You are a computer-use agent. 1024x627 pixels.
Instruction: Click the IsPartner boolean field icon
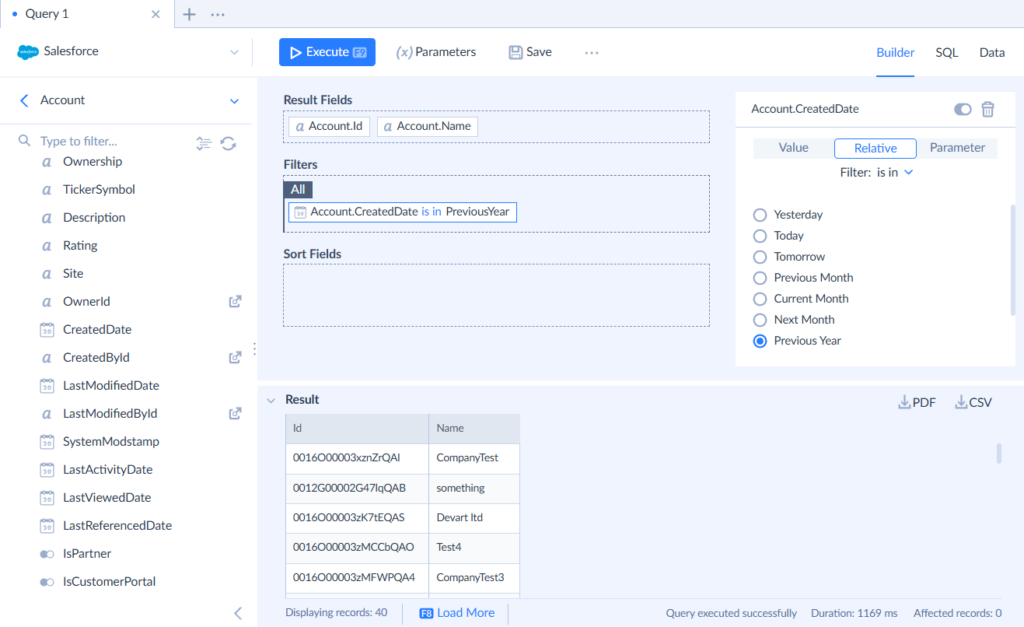[47, 554]
